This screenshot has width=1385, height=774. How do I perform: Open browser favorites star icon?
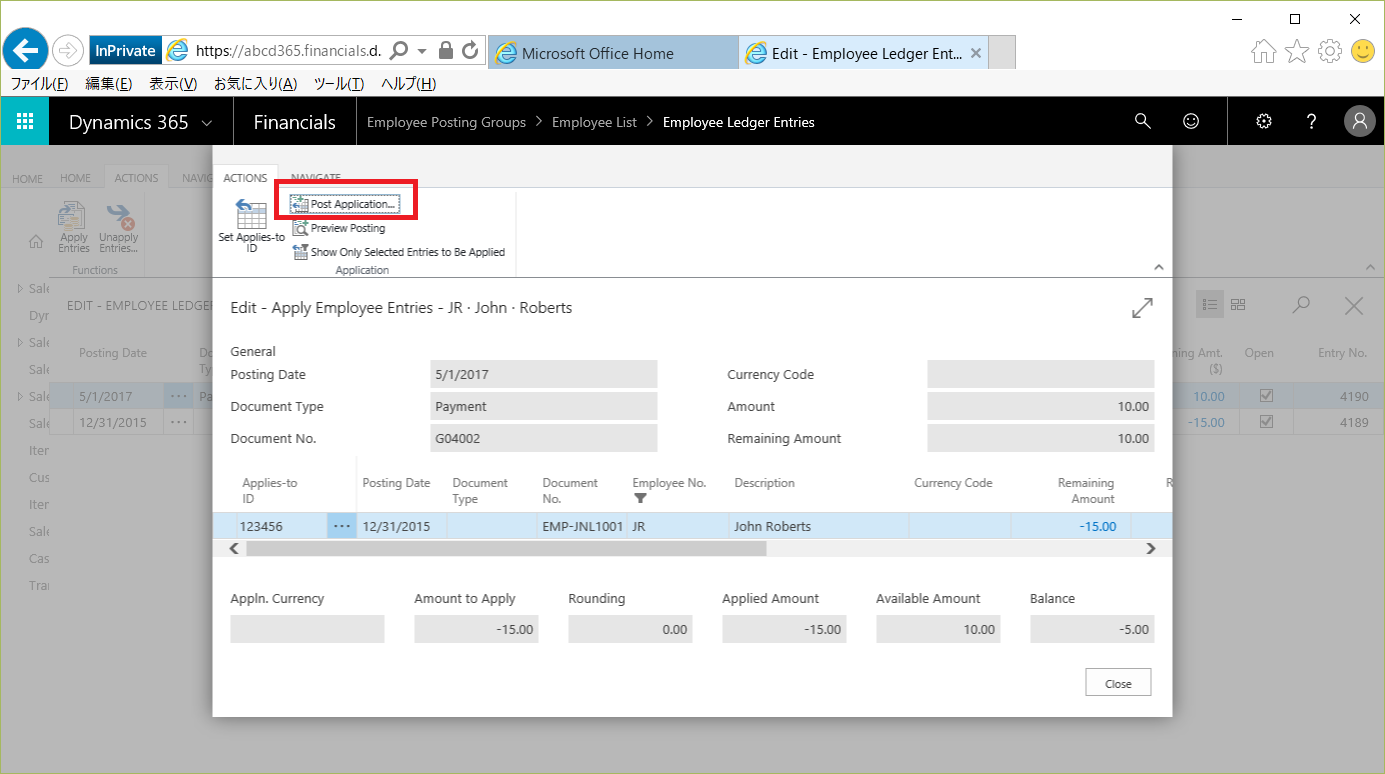pyautogui.click(x=1297, y=52)
